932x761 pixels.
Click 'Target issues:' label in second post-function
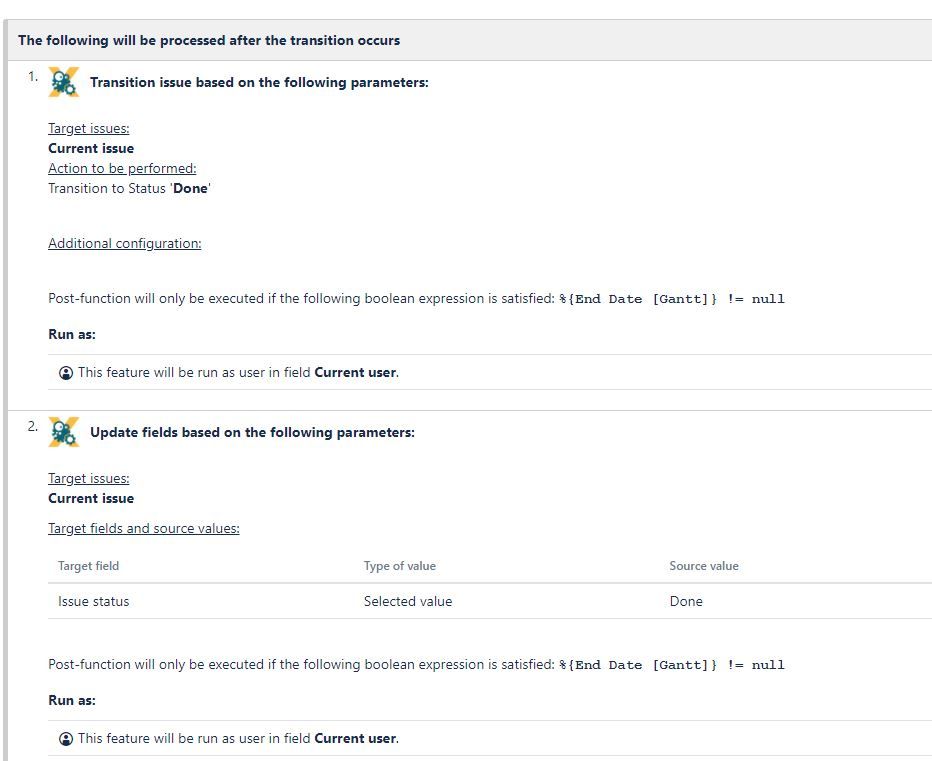pyautogui.click(x=89, y=479)
